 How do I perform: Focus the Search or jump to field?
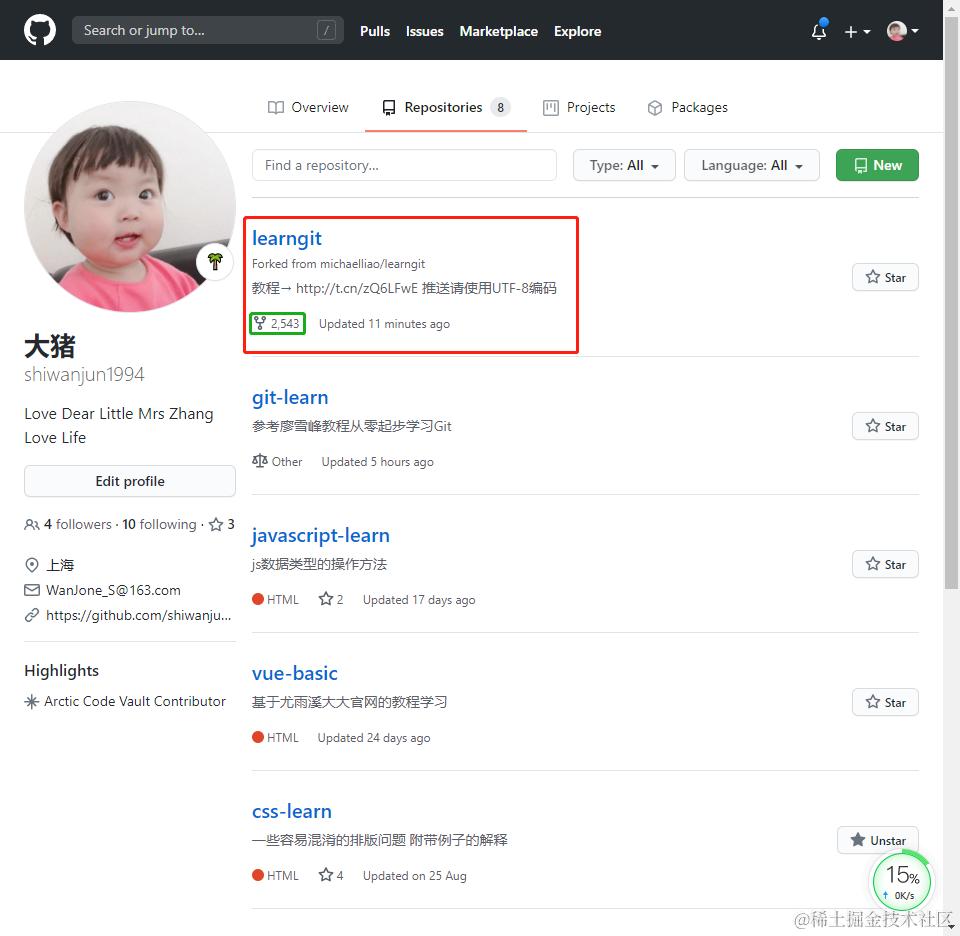(208, 30)
